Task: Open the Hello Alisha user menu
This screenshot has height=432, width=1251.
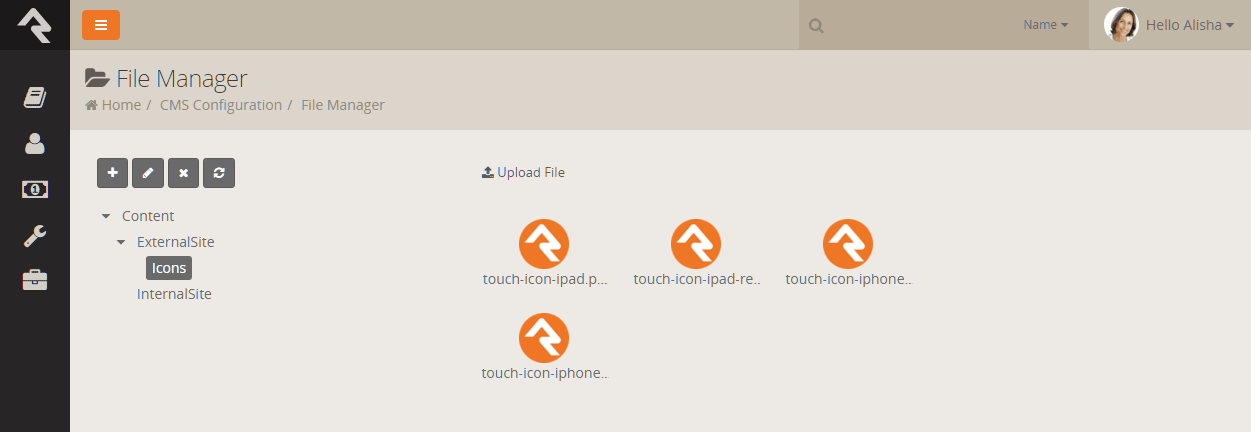Action: point(1189,25)
